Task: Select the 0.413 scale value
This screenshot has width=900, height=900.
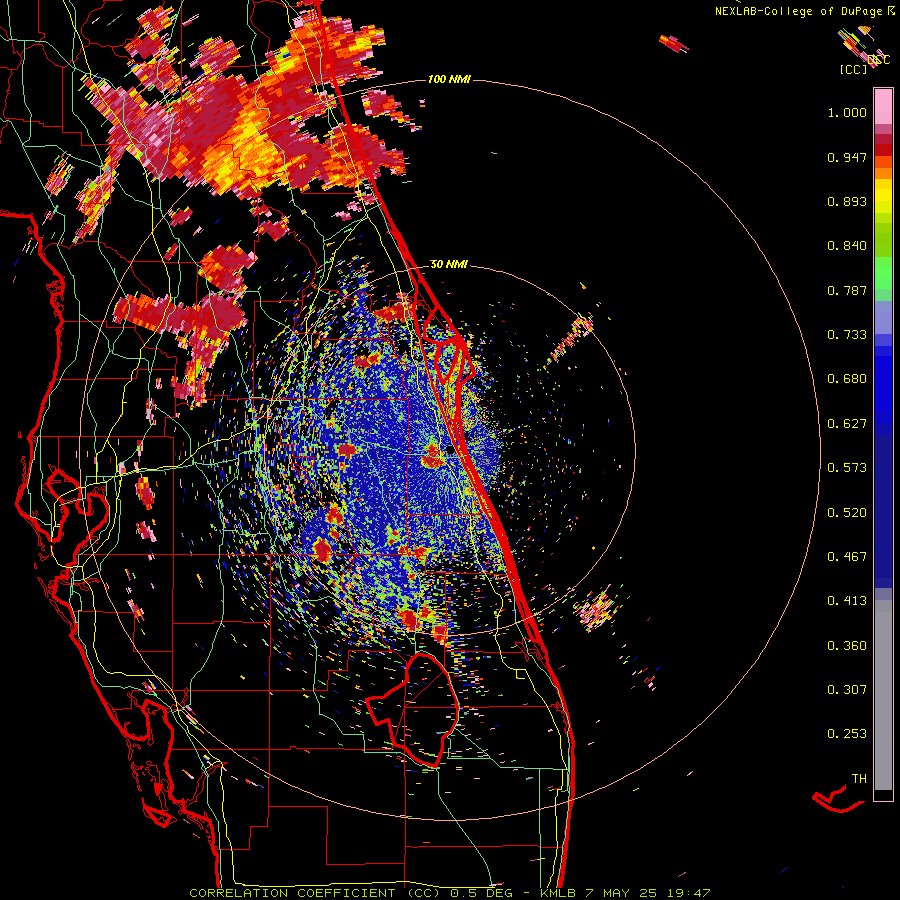Action: coord(847,601)
